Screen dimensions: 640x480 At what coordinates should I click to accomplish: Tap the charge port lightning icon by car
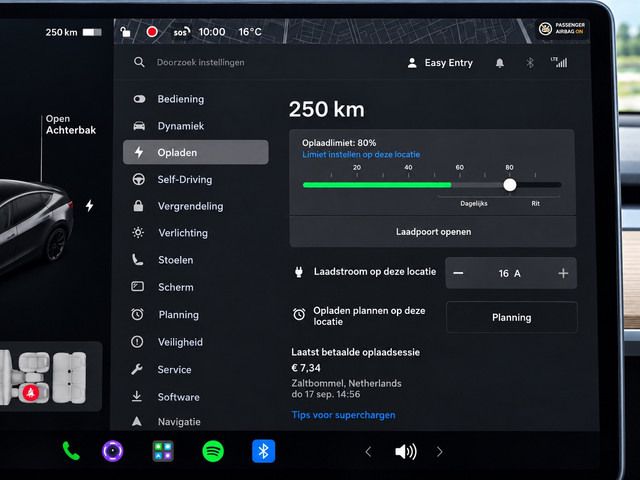point(89,205)
